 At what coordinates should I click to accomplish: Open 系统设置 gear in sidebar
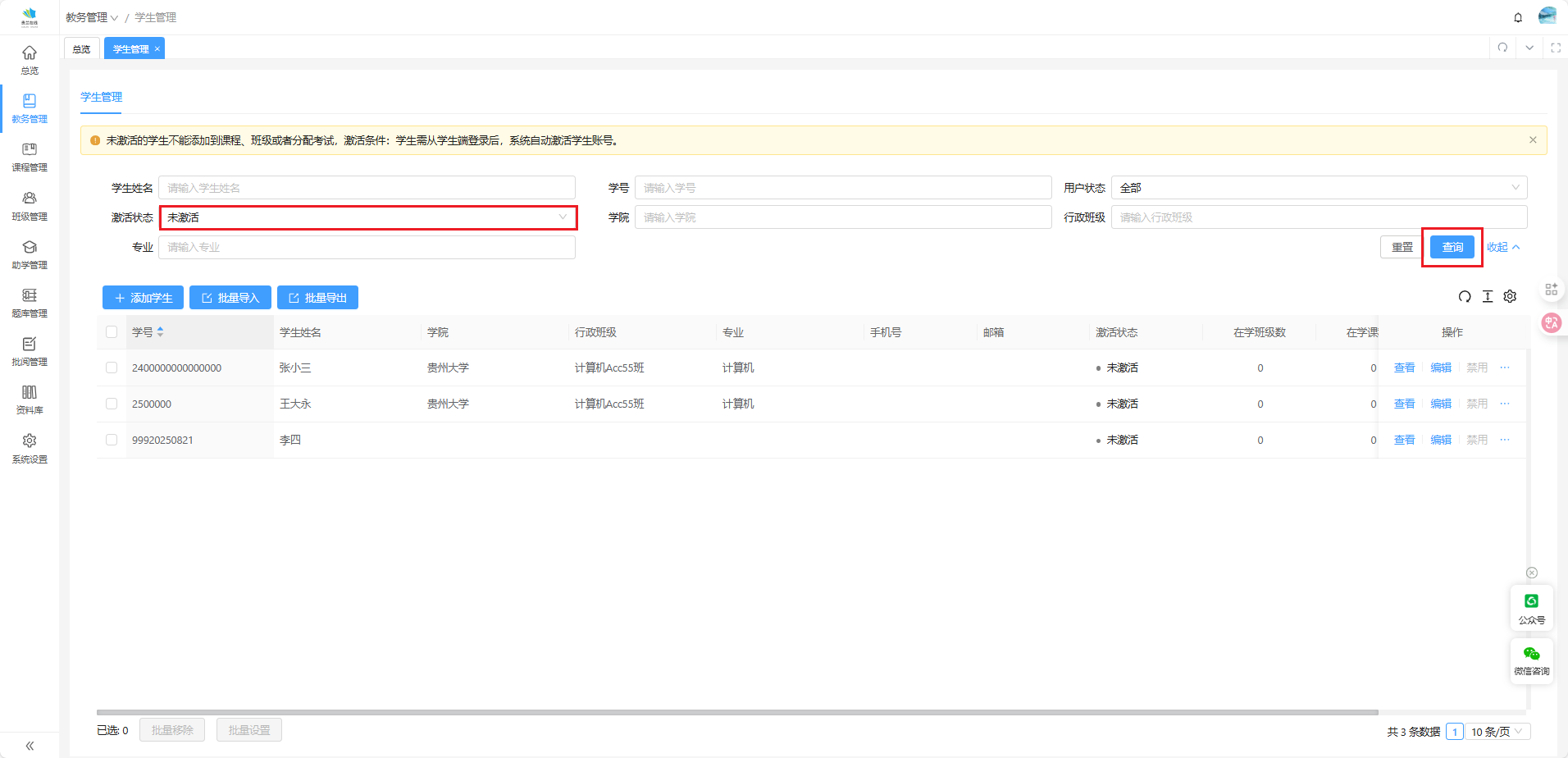30,448
